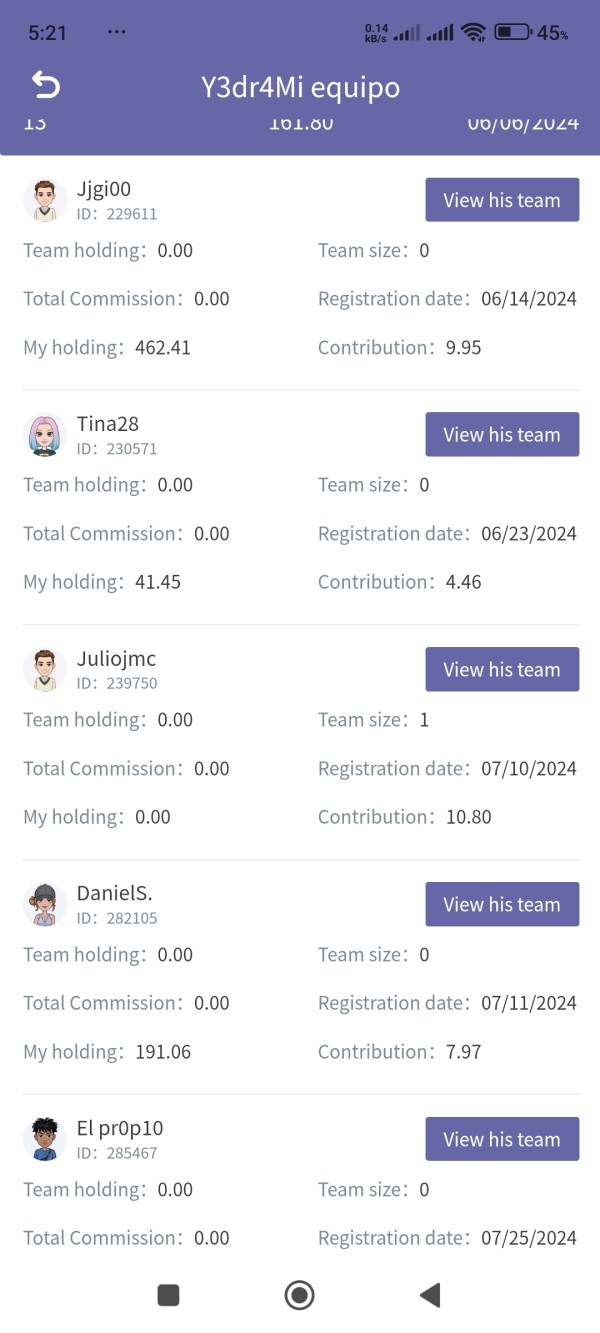This screenshot has width=600, height=1333.
Task: View team of Tina28
Action: [502, 435]
